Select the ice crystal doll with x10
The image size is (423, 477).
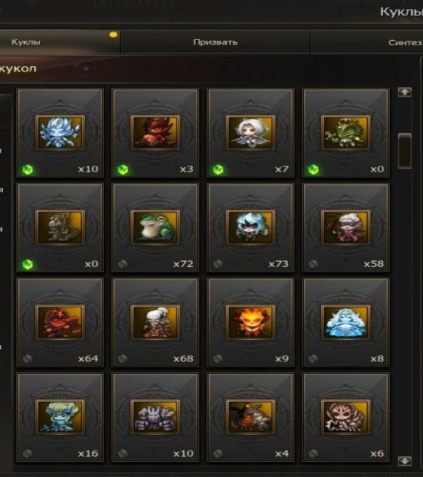click(x=60, y=133)
